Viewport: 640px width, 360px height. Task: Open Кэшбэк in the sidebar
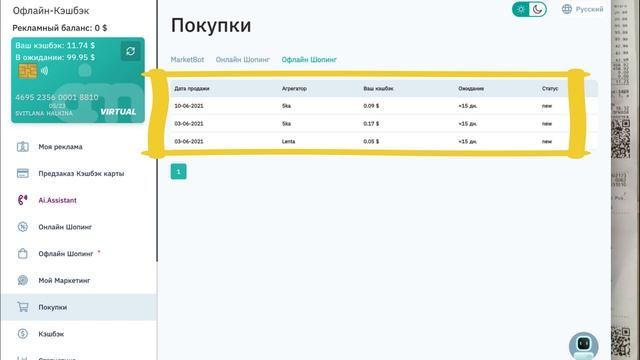point(51,333)
